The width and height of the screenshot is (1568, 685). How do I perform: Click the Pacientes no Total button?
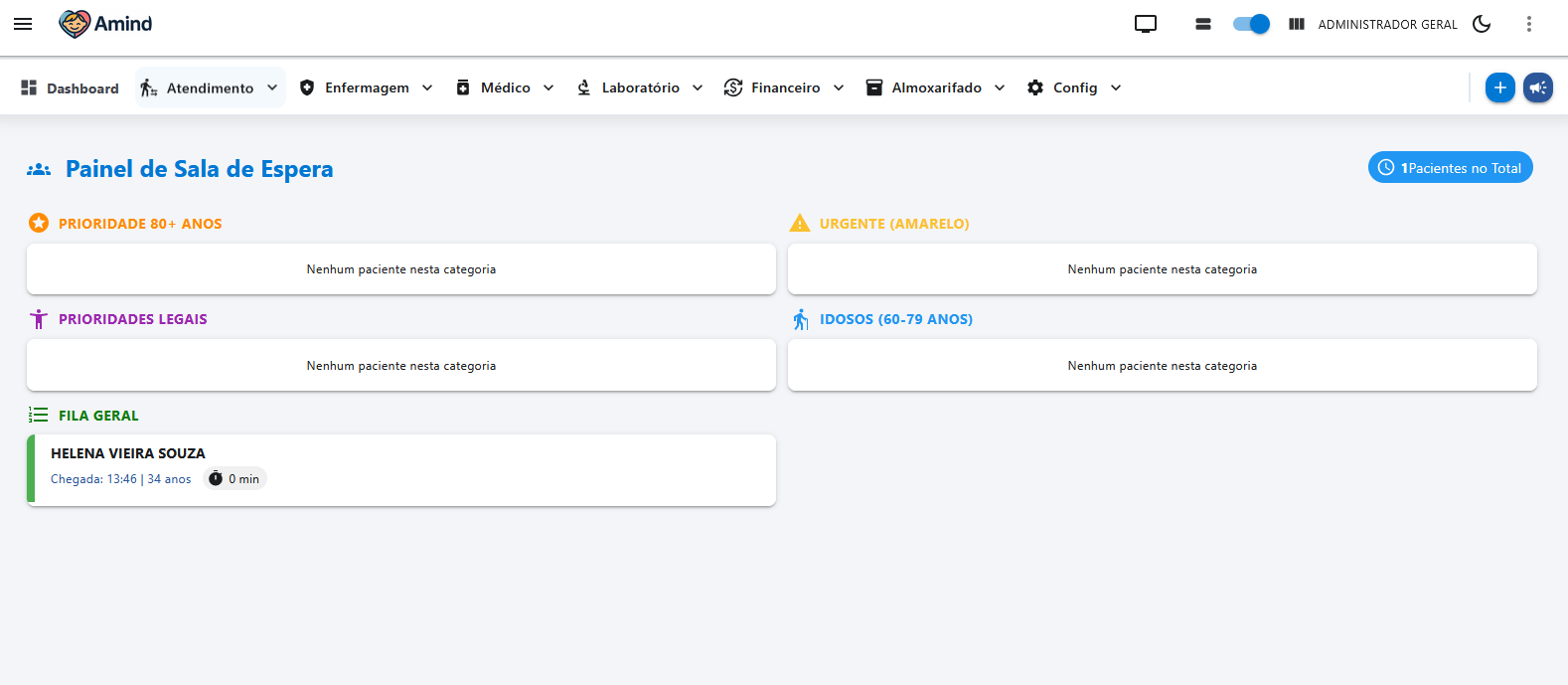[1450, 167]
